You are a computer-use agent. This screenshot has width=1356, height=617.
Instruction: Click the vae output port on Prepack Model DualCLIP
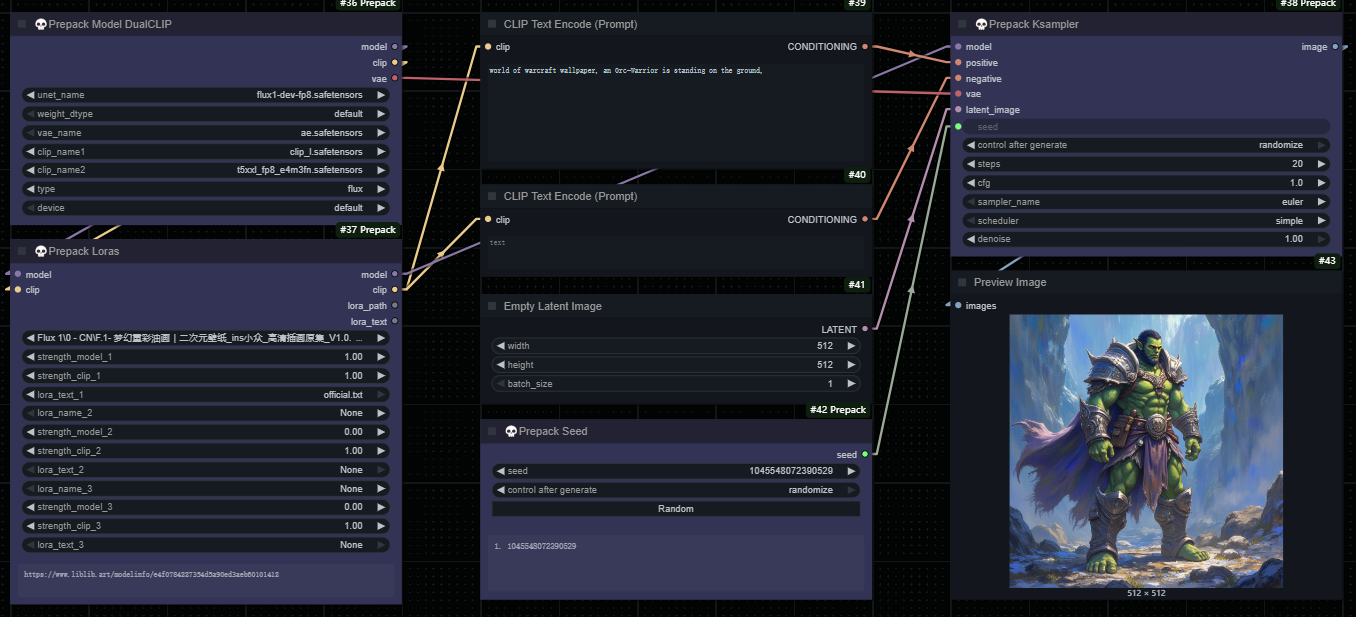coord(395,78)
